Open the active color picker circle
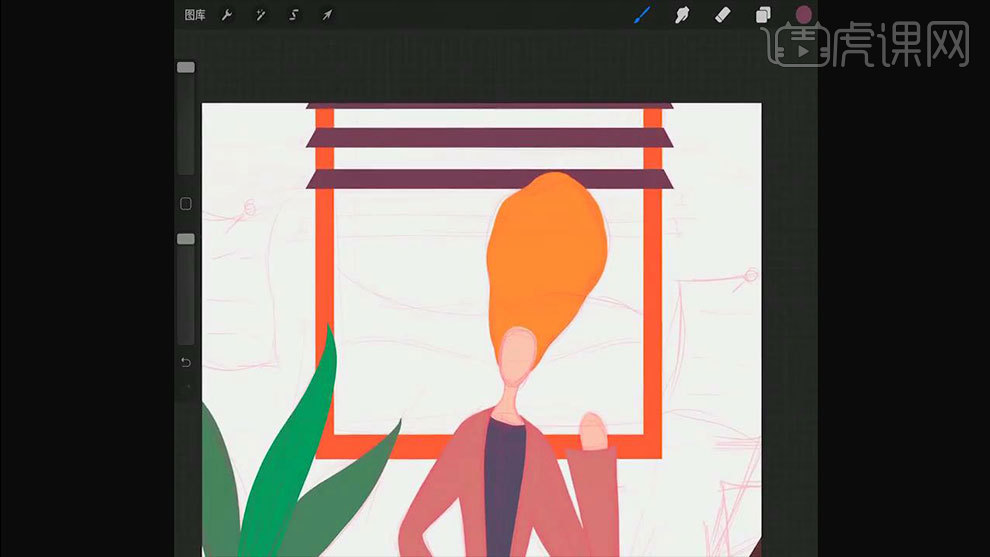Image resolution: width=990 pixels, height=557 pixels. (x=803, y=15)
